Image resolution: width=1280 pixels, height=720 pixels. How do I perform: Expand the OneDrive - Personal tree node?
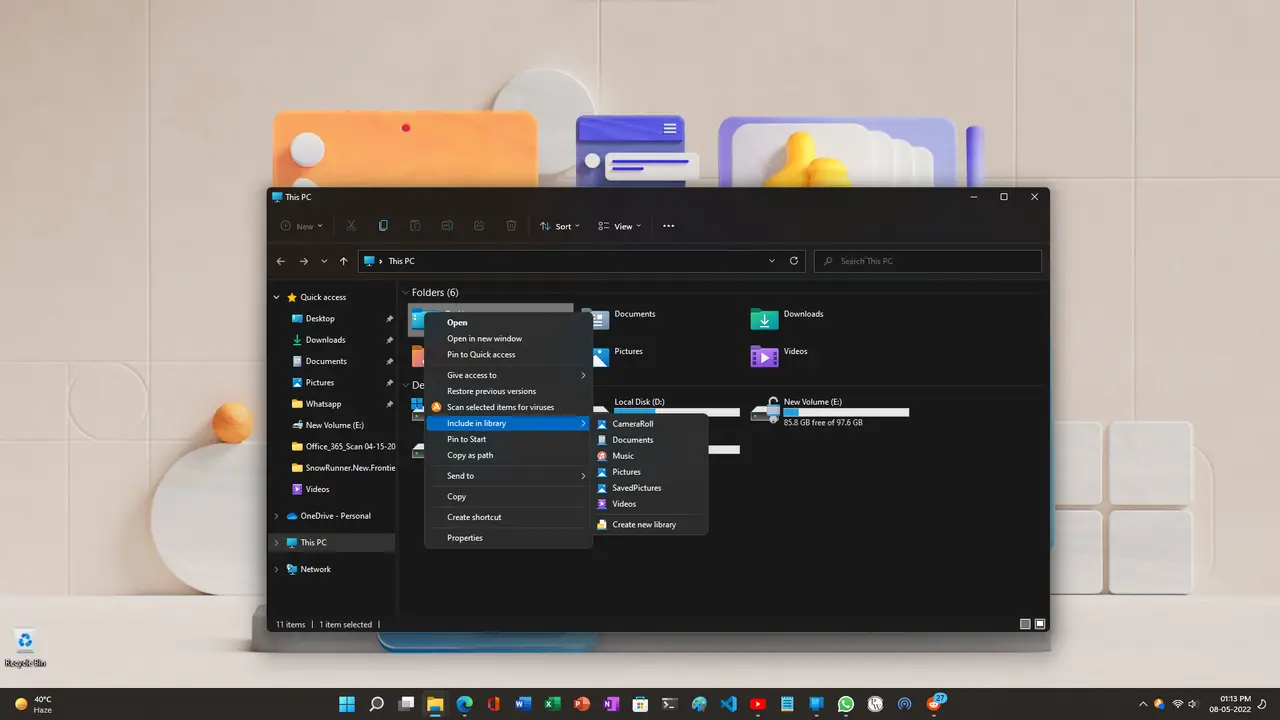(277, 516)
